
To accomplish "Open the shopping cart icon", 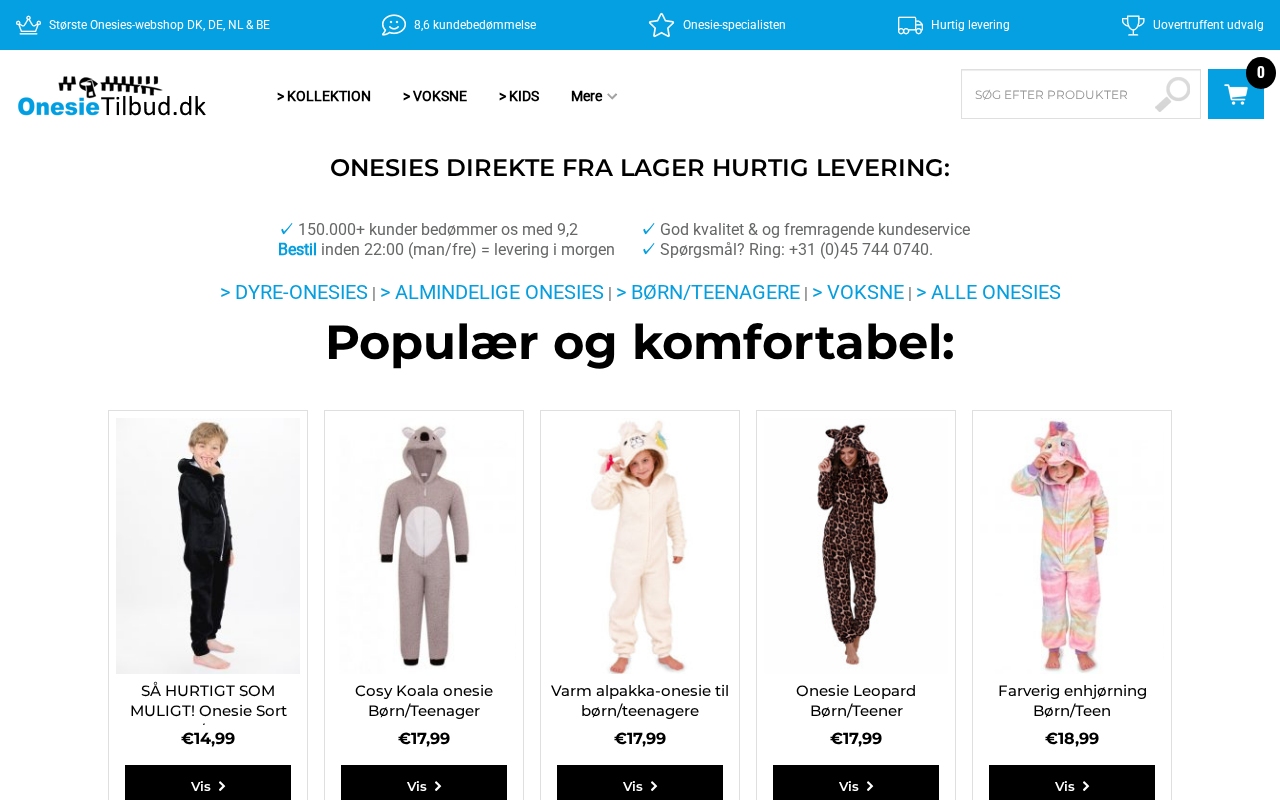I will (1236, 94).
